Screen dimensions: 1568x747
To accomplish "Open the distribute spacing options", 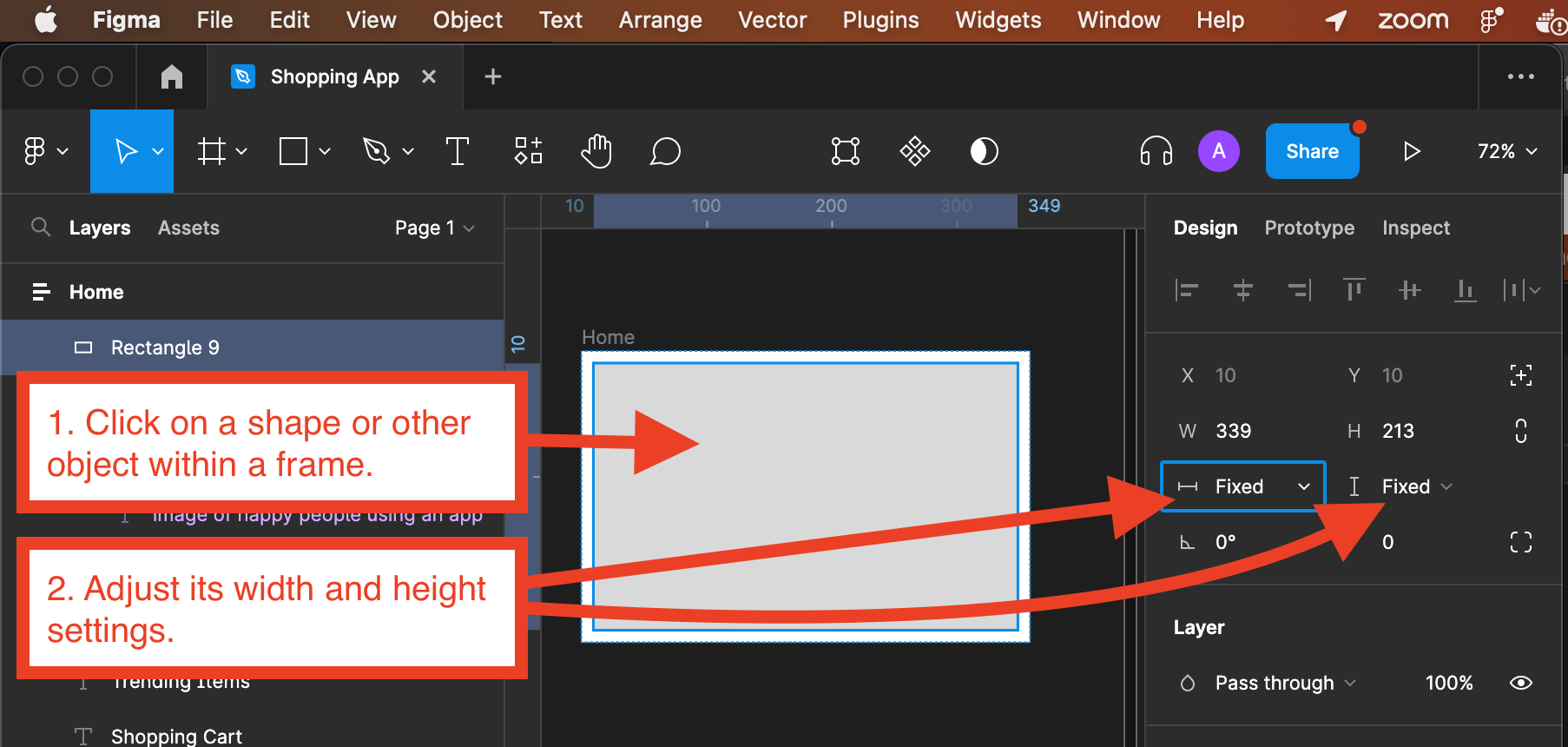I will [1522, 290].
